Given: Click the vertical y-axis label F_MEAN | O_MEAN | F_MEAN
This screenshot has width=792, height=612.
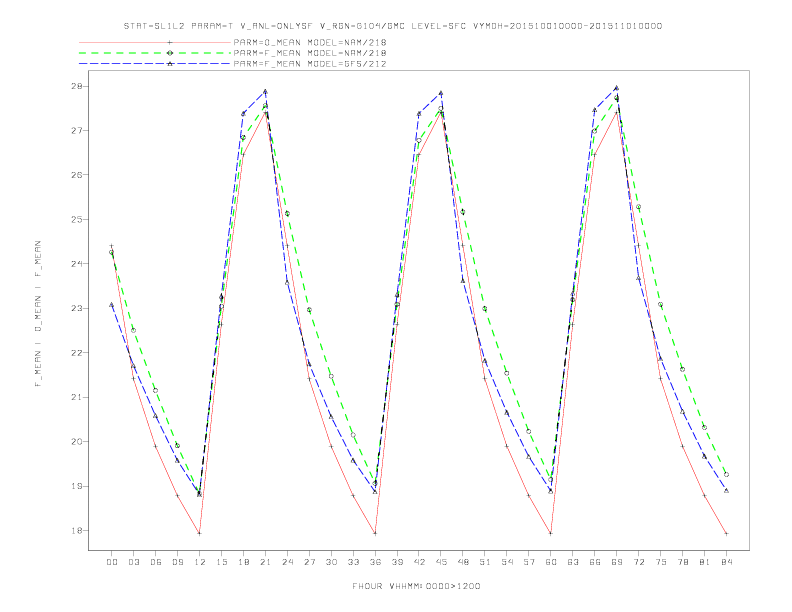Looking at the screenshot, I should 38,314.
